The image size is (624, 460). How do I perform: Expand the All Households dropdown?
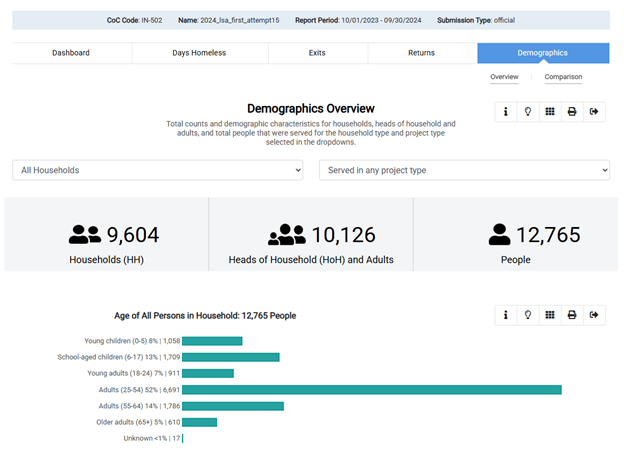(158, 170)
